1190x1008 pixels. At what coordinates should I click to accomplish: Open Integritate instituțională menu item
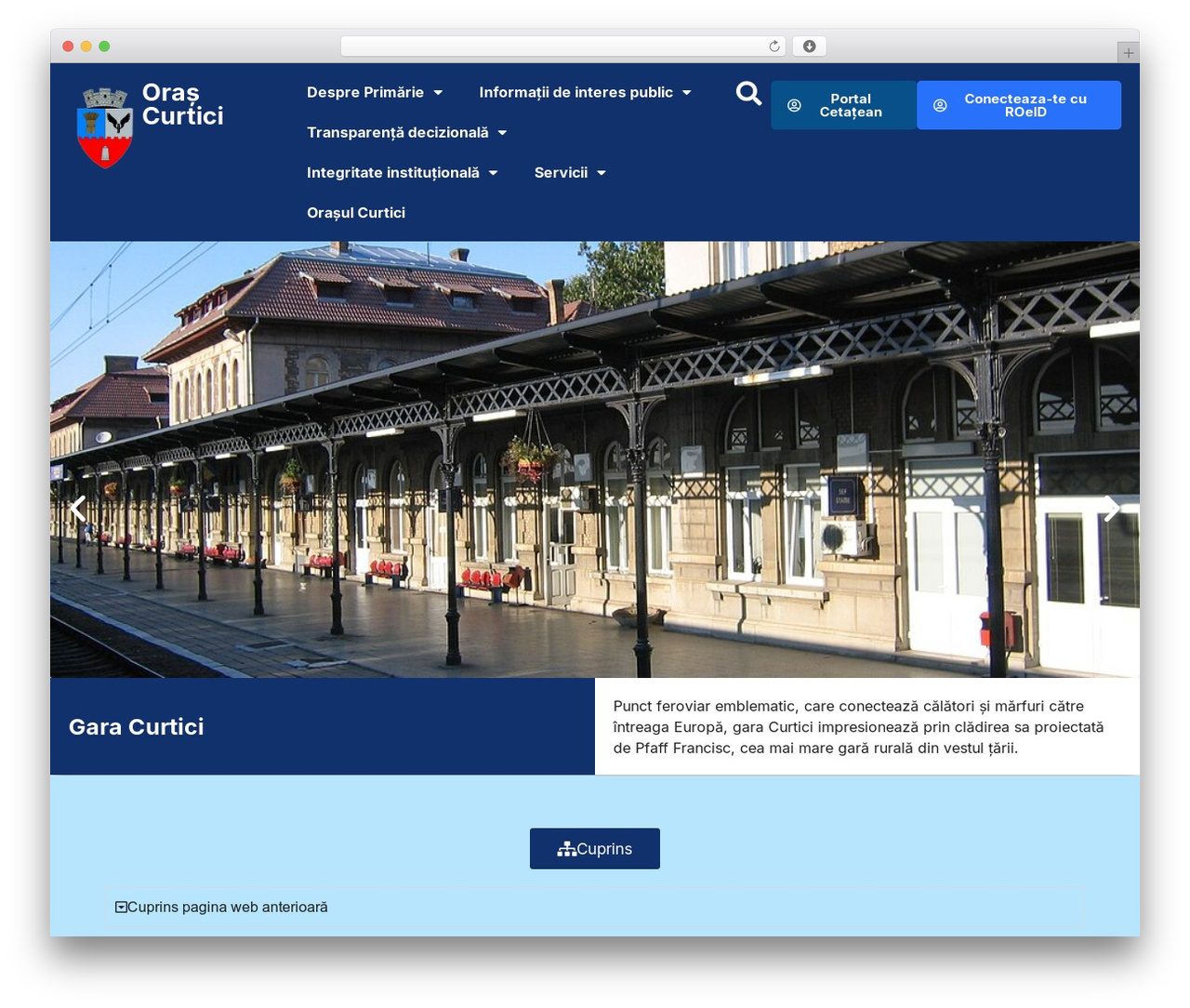click(x=393, y=173)
